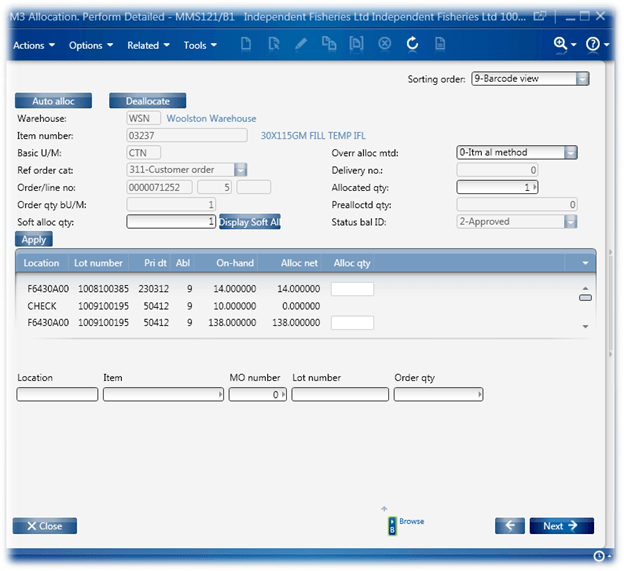The width and height of the screenshot is (624, 571).
Task: Click the Soft alloc qty input field
Action: [171, 222]
